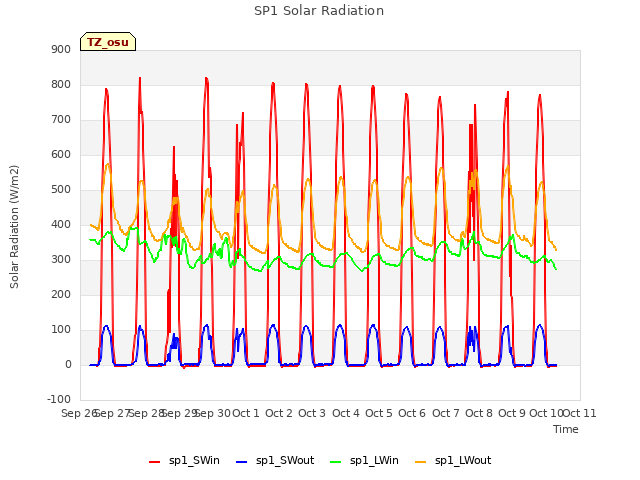
Task: Click the red sp1_SWin legend swatch
Action: pos(155,462)
